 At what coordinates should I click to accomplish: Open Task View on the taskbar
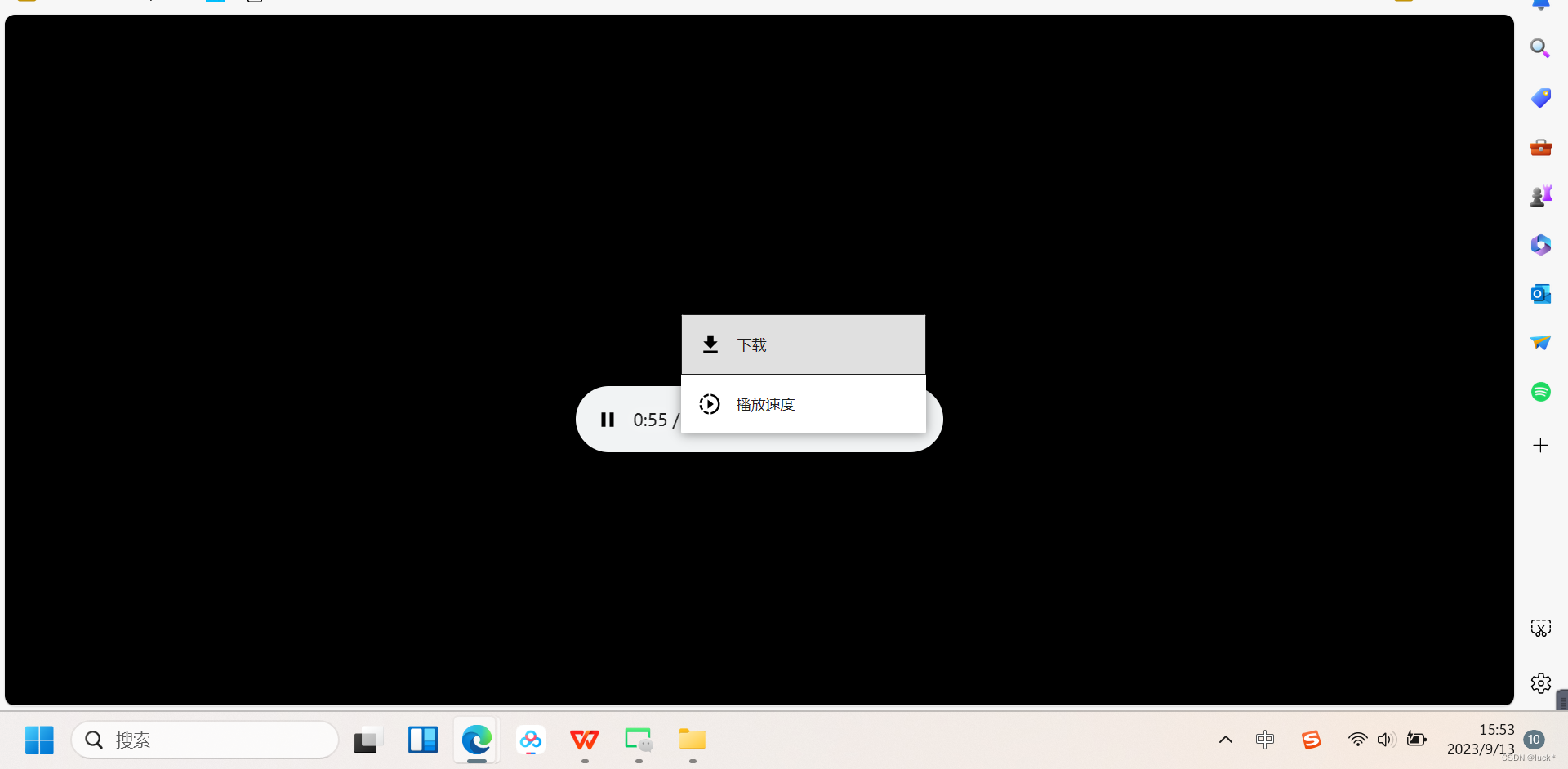pyautogui.click(x=368, y=740)
